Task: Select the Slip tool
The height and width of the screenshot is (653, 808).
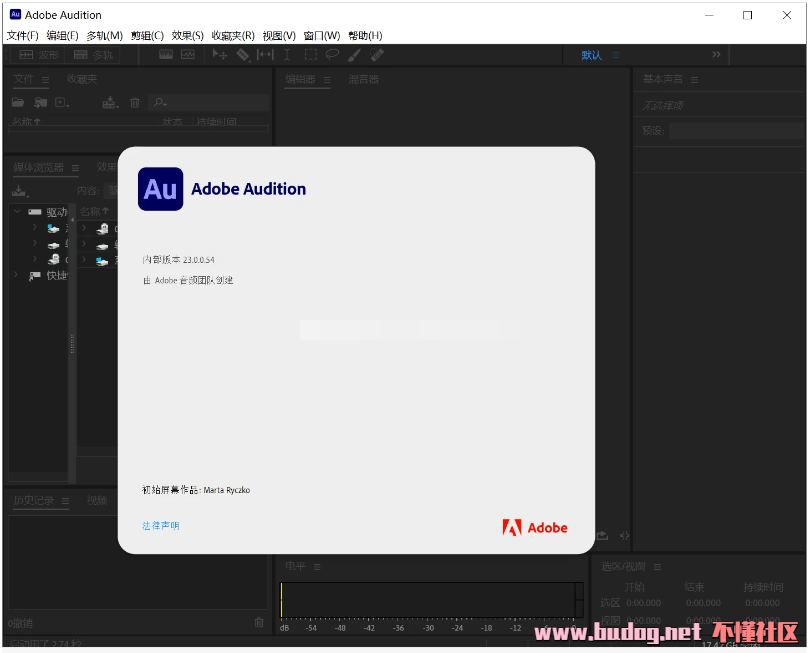Action: pyautogui.click(x=265, y=55)
